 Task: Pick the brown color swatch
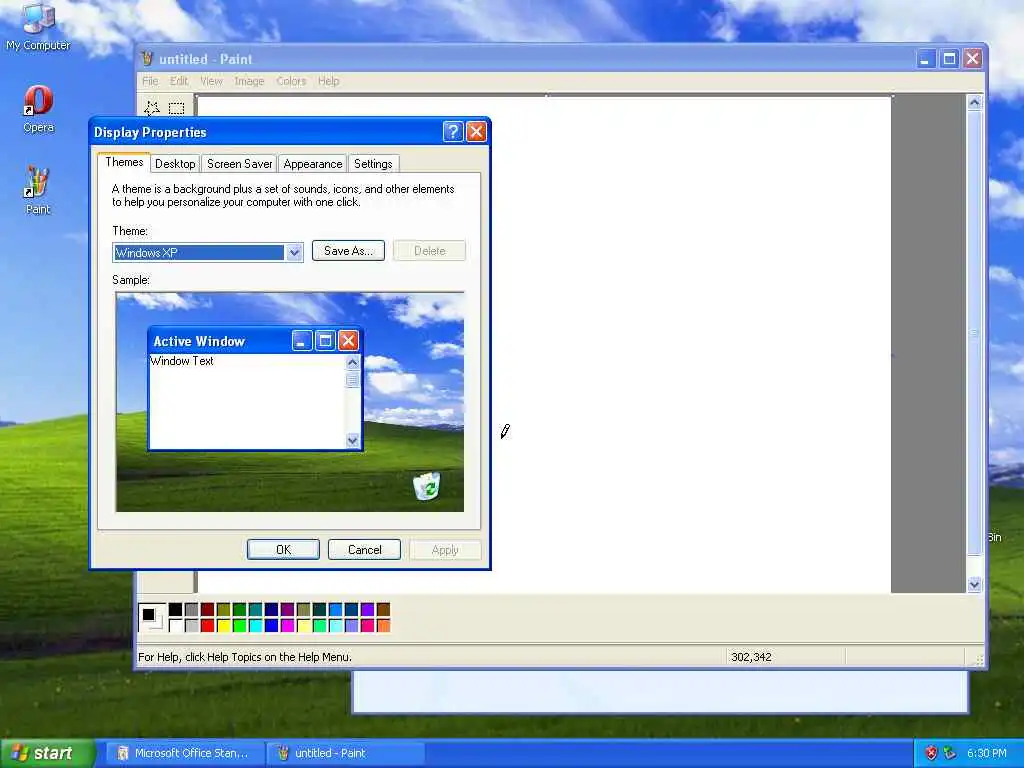point(383,610)
